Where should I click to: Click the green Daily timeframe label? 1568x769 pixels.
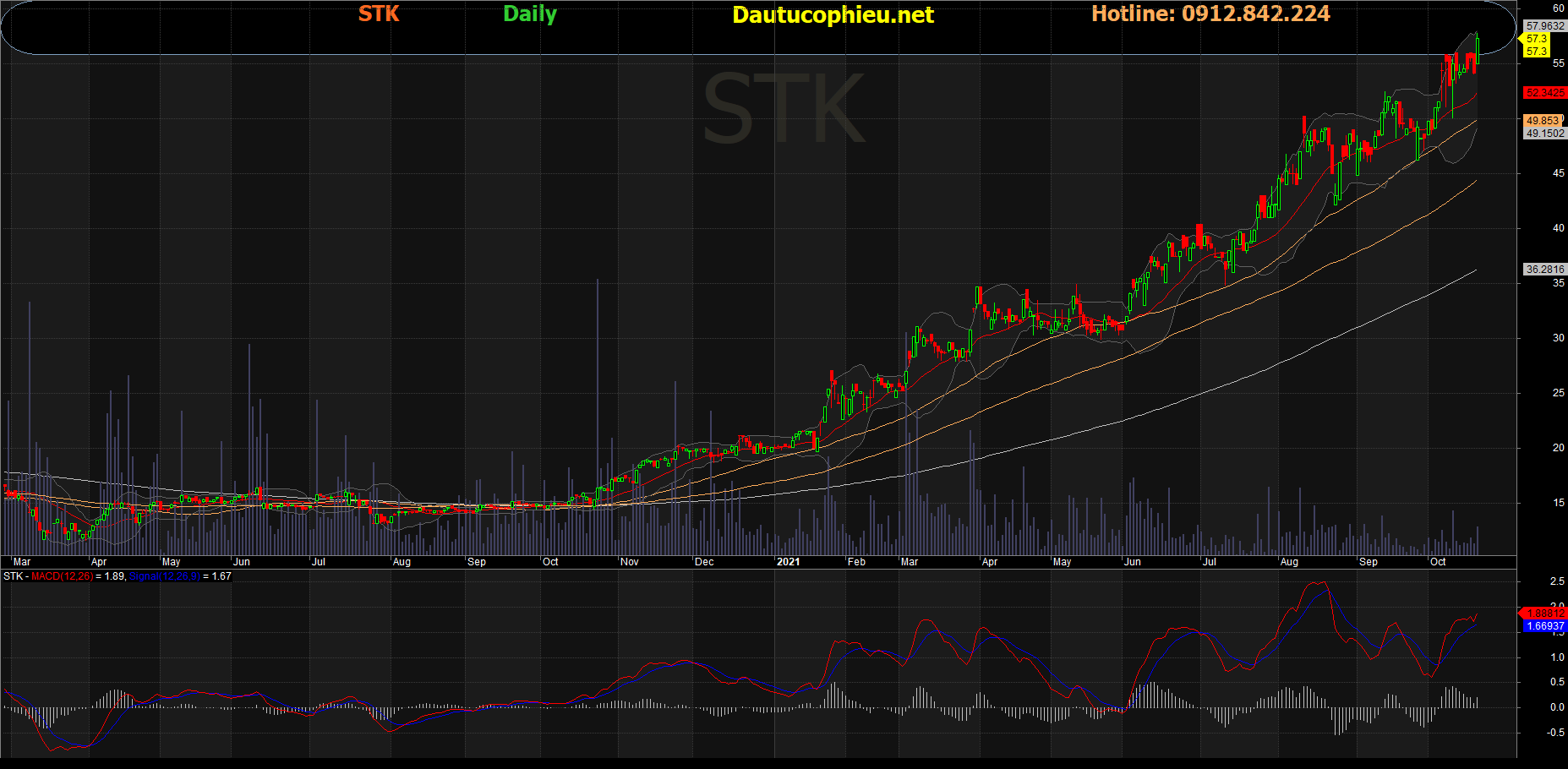(530, 14)
